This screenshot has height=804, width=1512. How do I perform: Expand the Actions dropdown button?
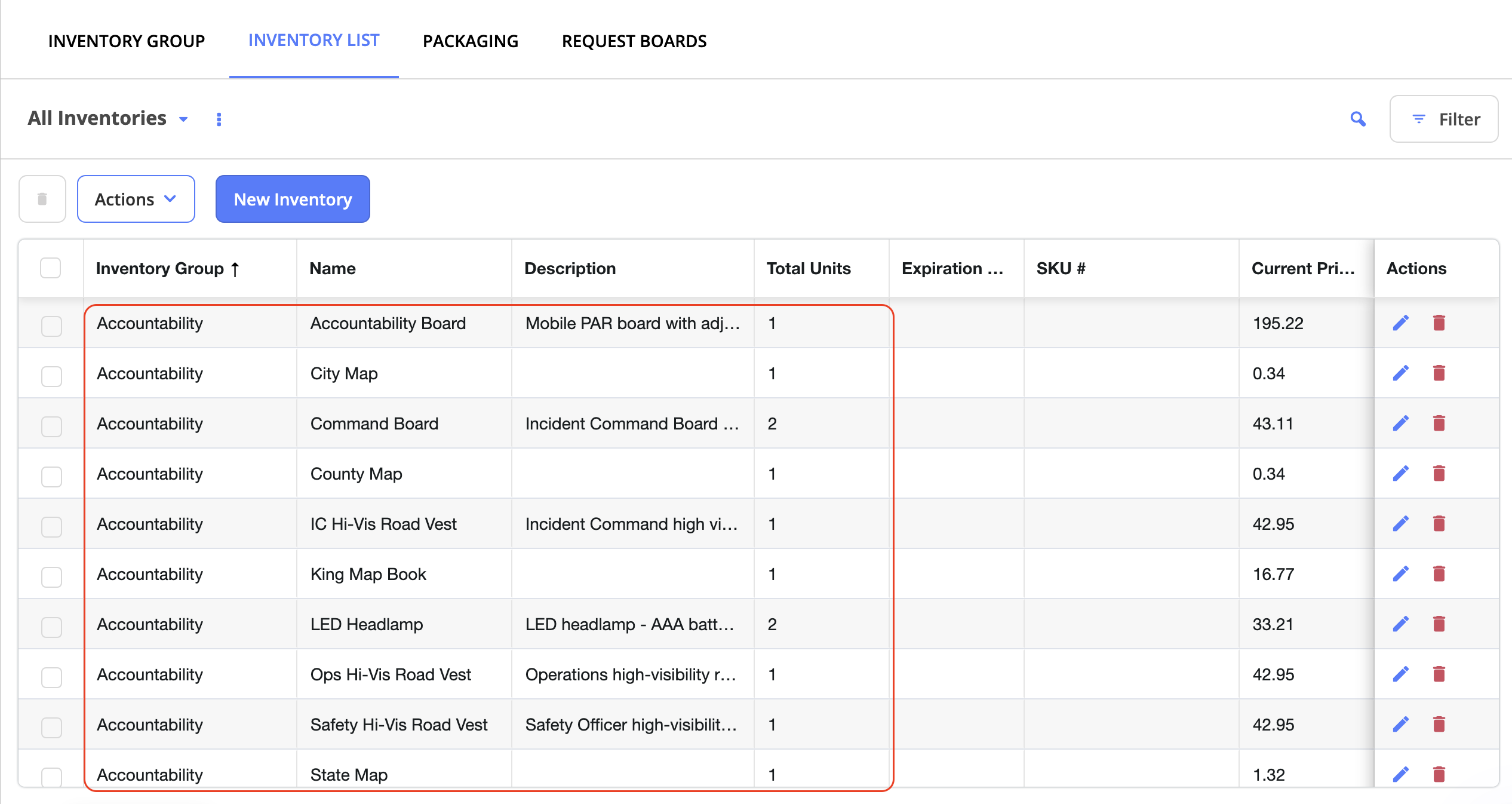136,199
